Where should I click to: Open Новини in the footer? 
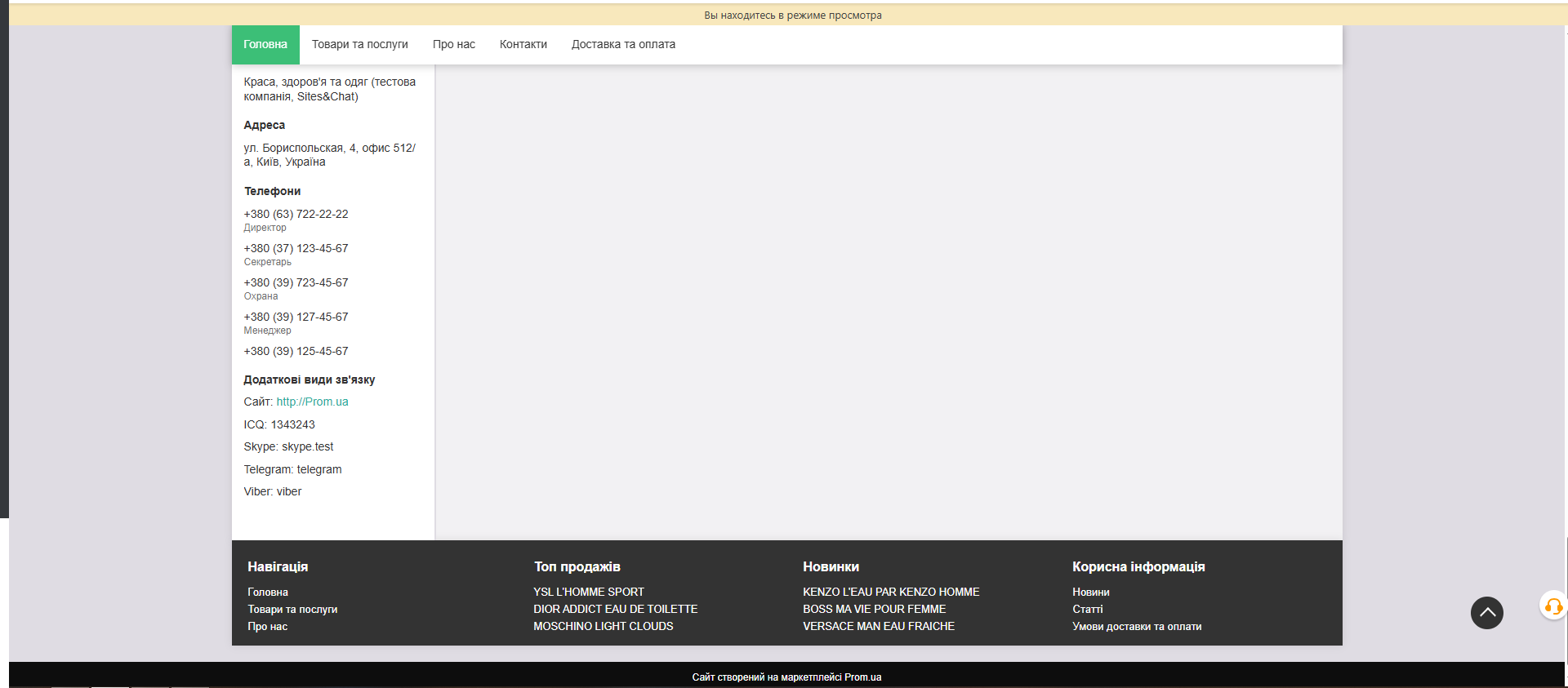pyautogui.click(x=1090, y=593)
